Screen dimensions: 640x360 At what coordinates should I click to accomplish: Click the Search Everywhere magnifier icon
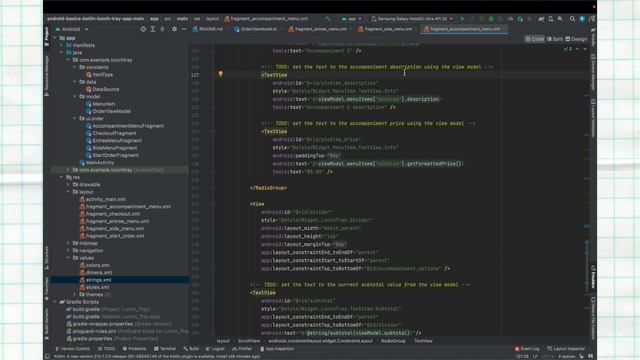572,19
